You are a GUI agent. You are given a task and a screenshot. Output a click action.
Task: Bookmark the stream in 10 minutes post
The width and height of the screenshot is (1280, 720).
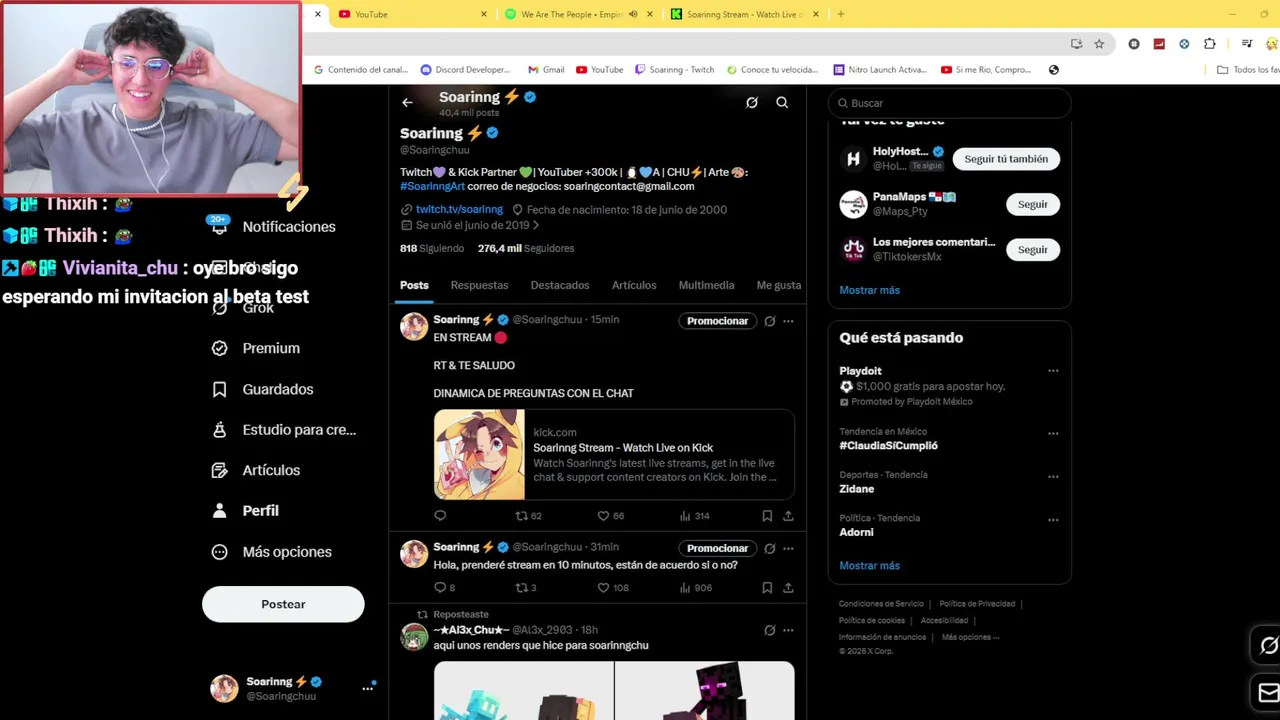(x=767, y=588)
